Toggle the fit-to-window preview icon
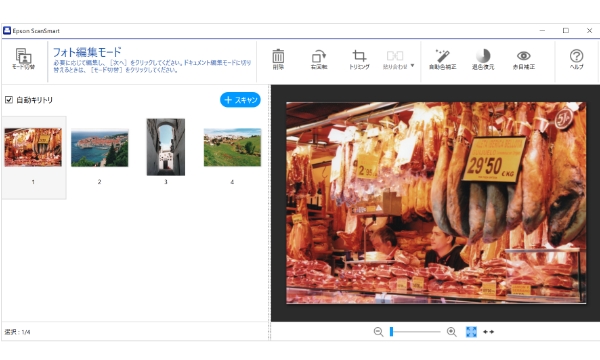This screenshot has height=360, width=600. pyautogui.click(x=471, y=332)
